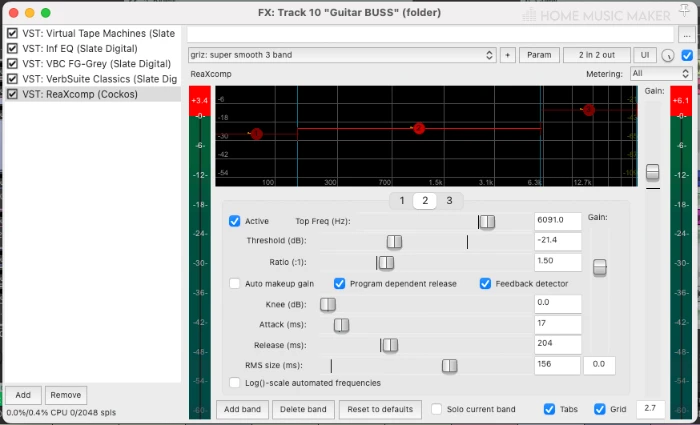Image resolution: width=700 pixels, height=425 pixels.
Task: Toggle the Grid checkbox
Action: (x=600, y=409)
